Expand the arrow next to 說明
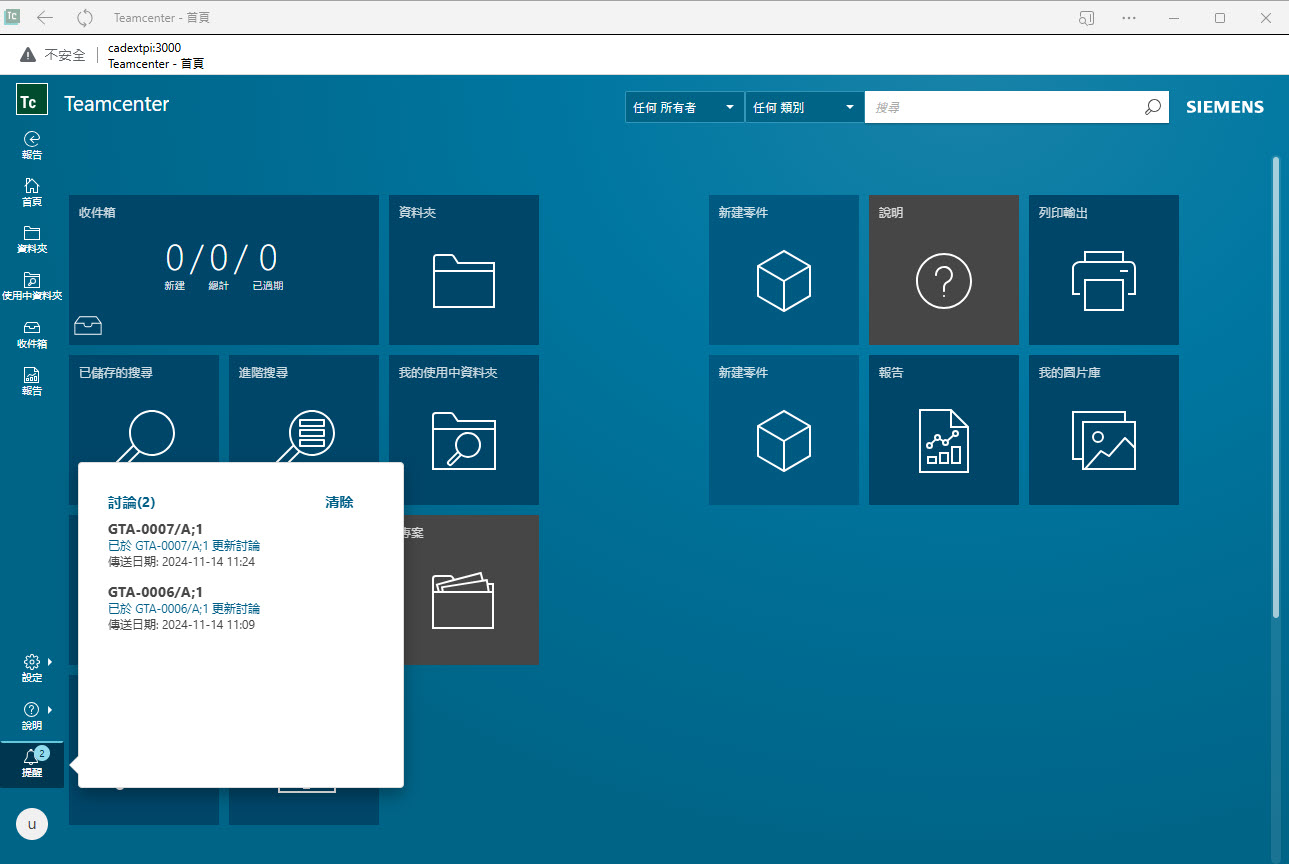This screenshot has height=864, width=1289. click(50, 709)
